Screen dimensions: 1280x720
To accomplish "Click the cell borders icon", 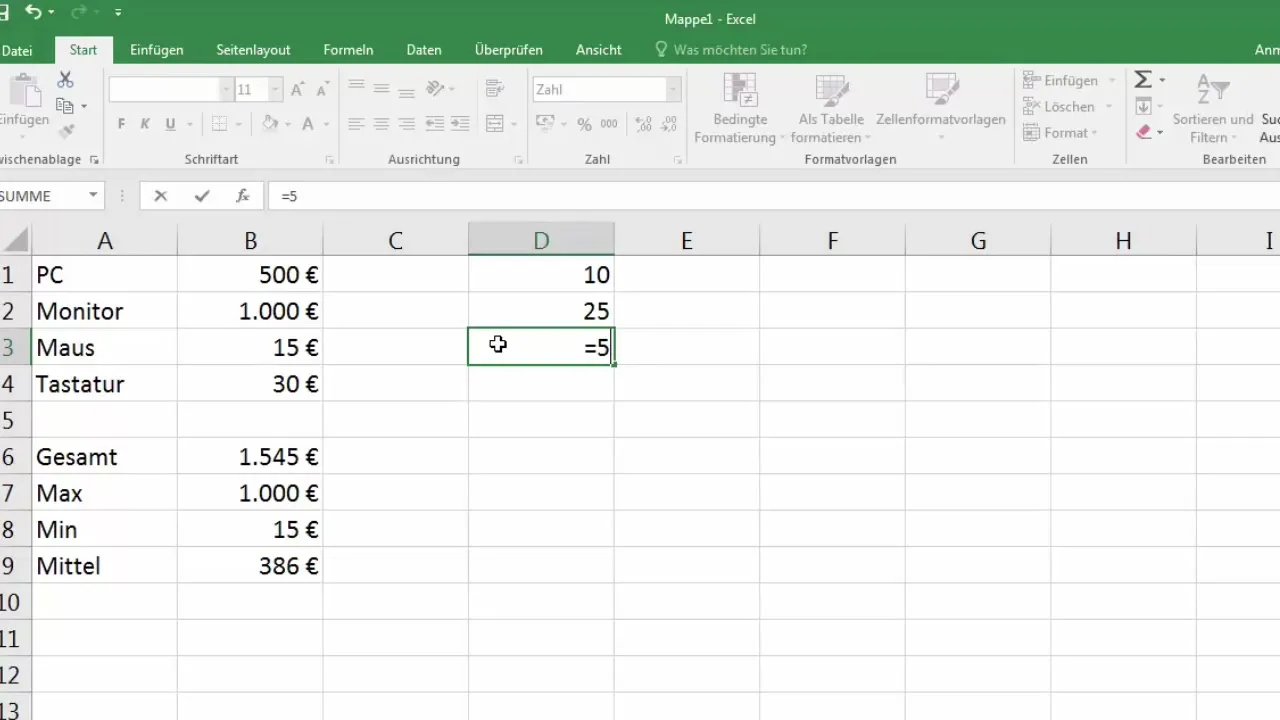I will [x=219, y=124].
